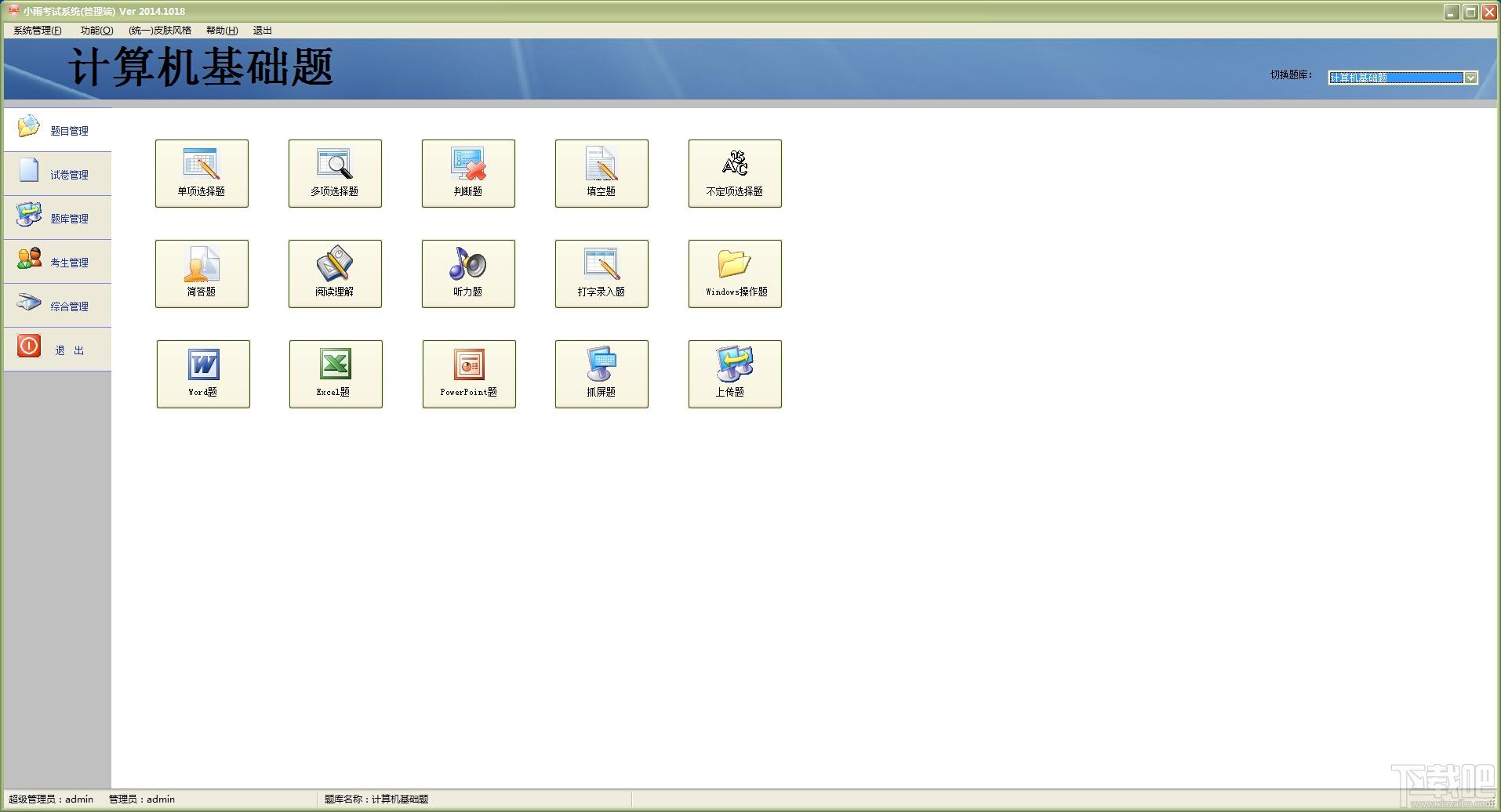Click the red 退出 sidebar button

(30, 346)
